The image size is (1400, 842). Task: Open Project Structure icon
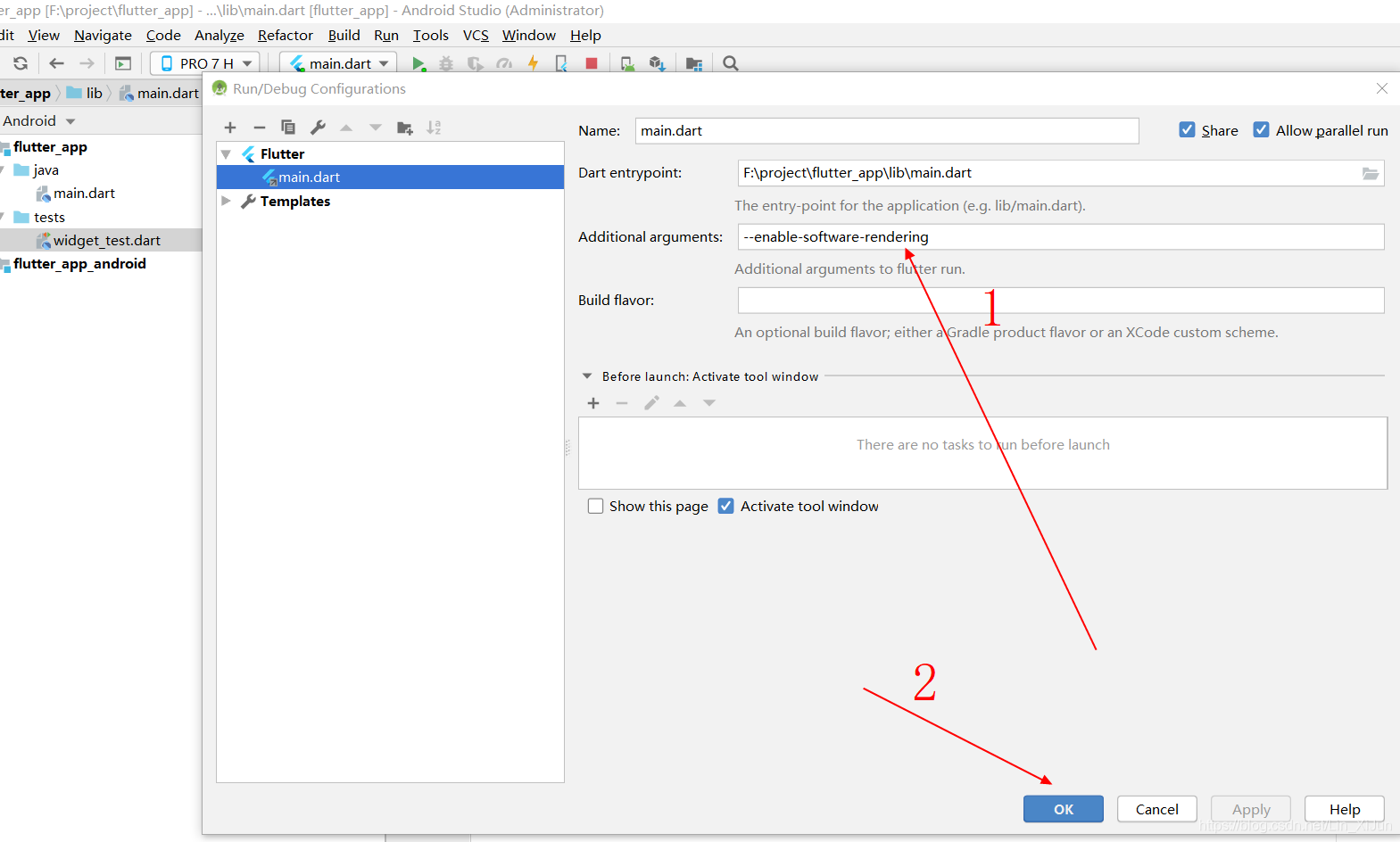(x=694, y=63)
